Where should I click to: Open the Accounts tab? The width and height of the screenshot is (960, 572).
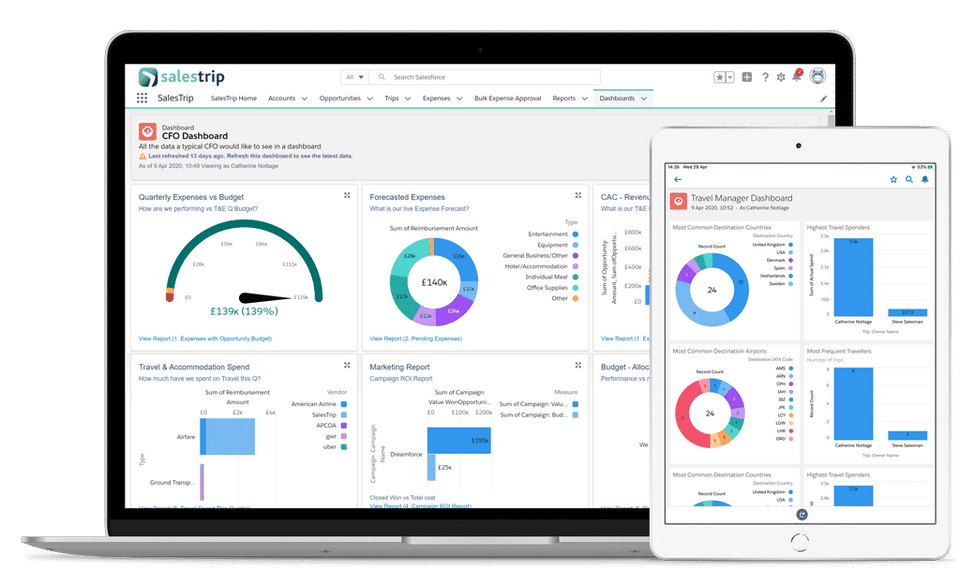click(282, 98)
